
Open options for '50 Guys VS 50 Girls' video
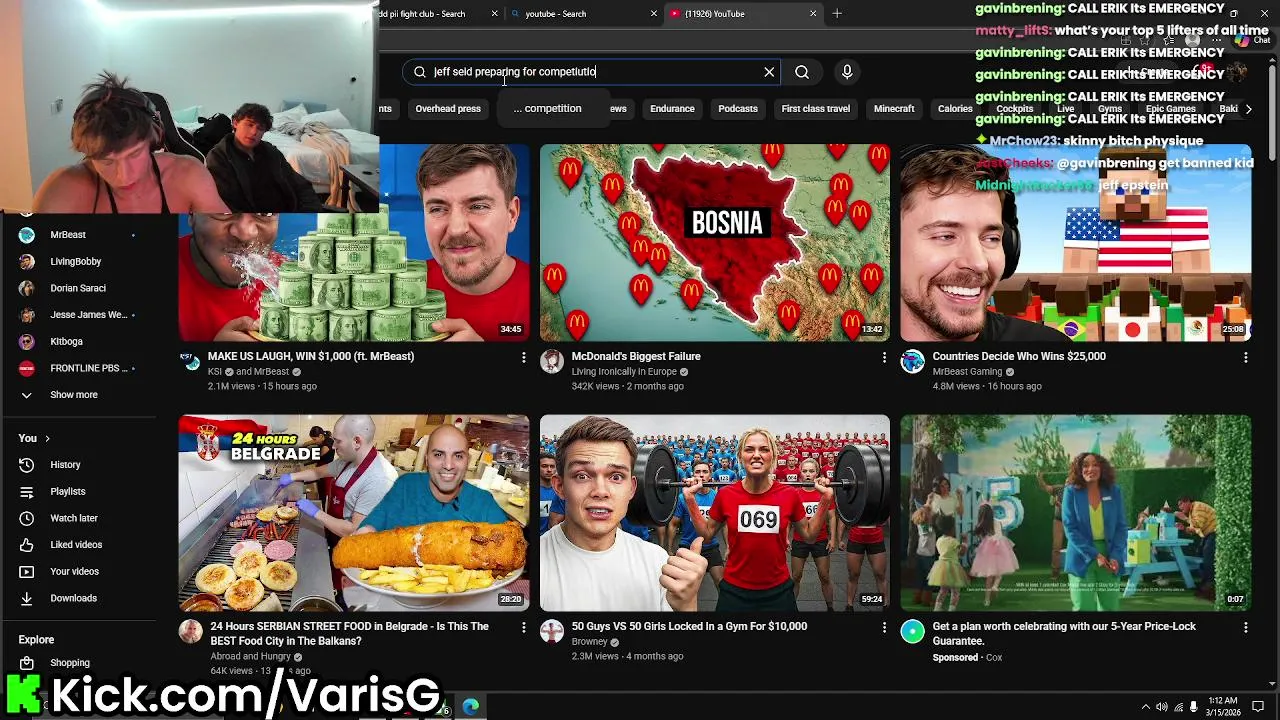pos(884,627)
